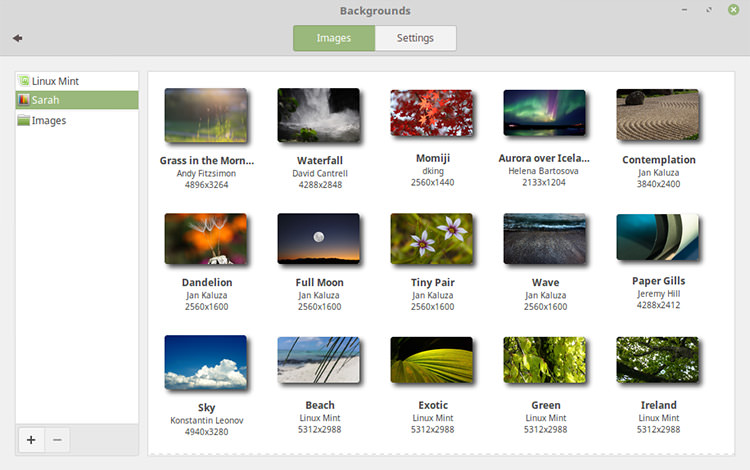
Task: Choose the Contemplation sand garden wallpaper
Action: coord(657,115)
